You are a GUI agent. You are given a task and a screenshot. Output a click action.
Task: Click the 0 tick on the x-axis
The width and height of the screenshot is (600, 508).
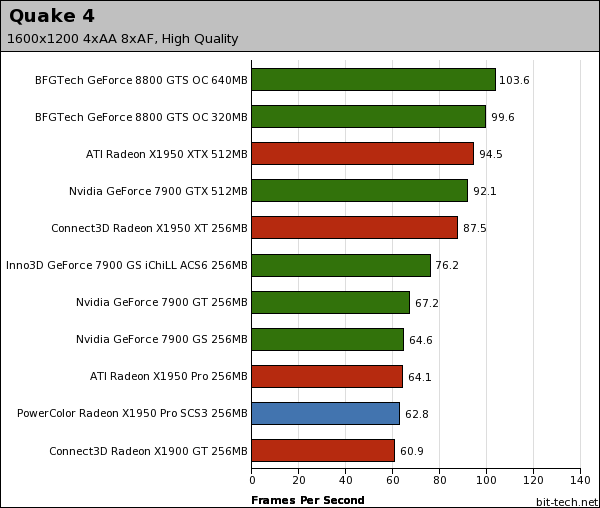[252, 480]
